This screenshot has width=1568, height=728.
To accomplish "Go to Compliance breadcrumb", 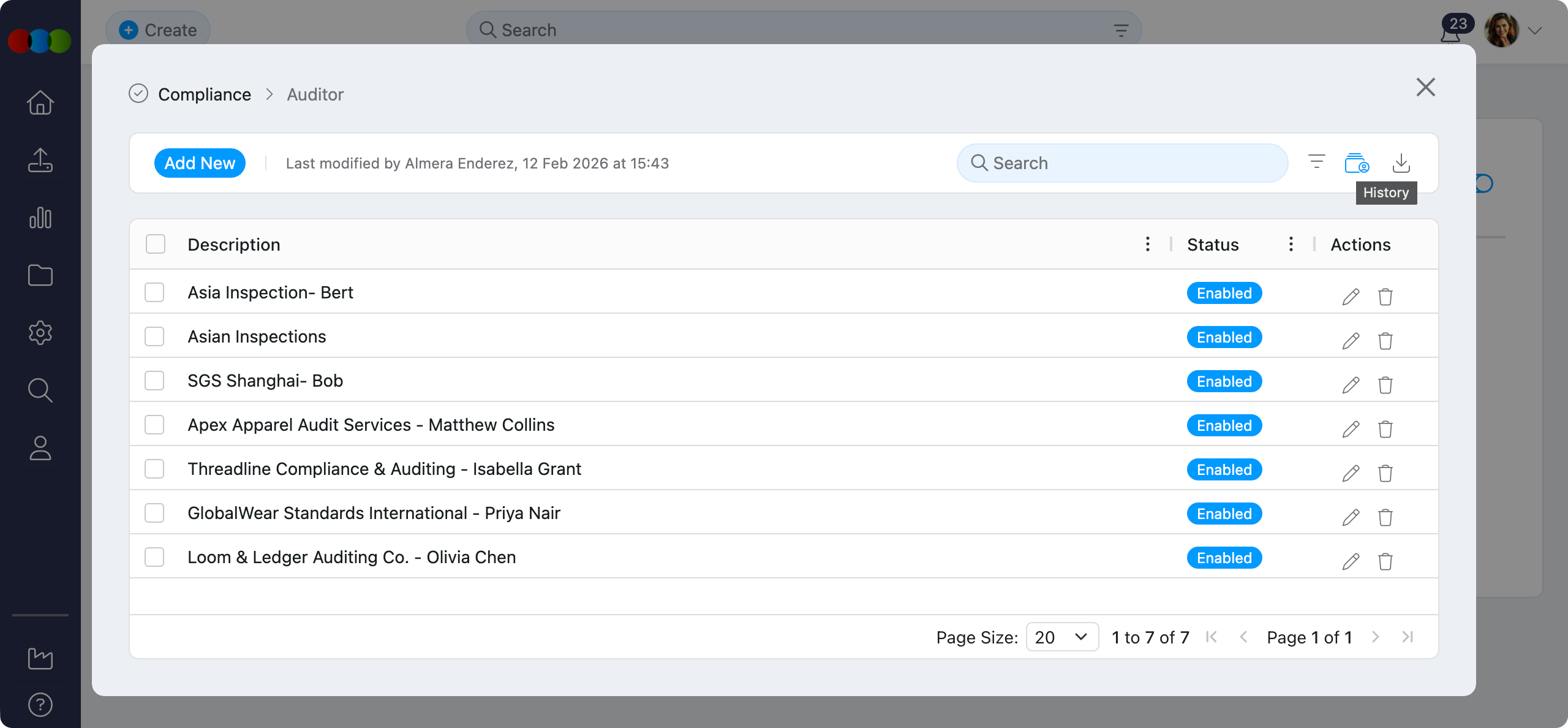I will pos(204,94).
